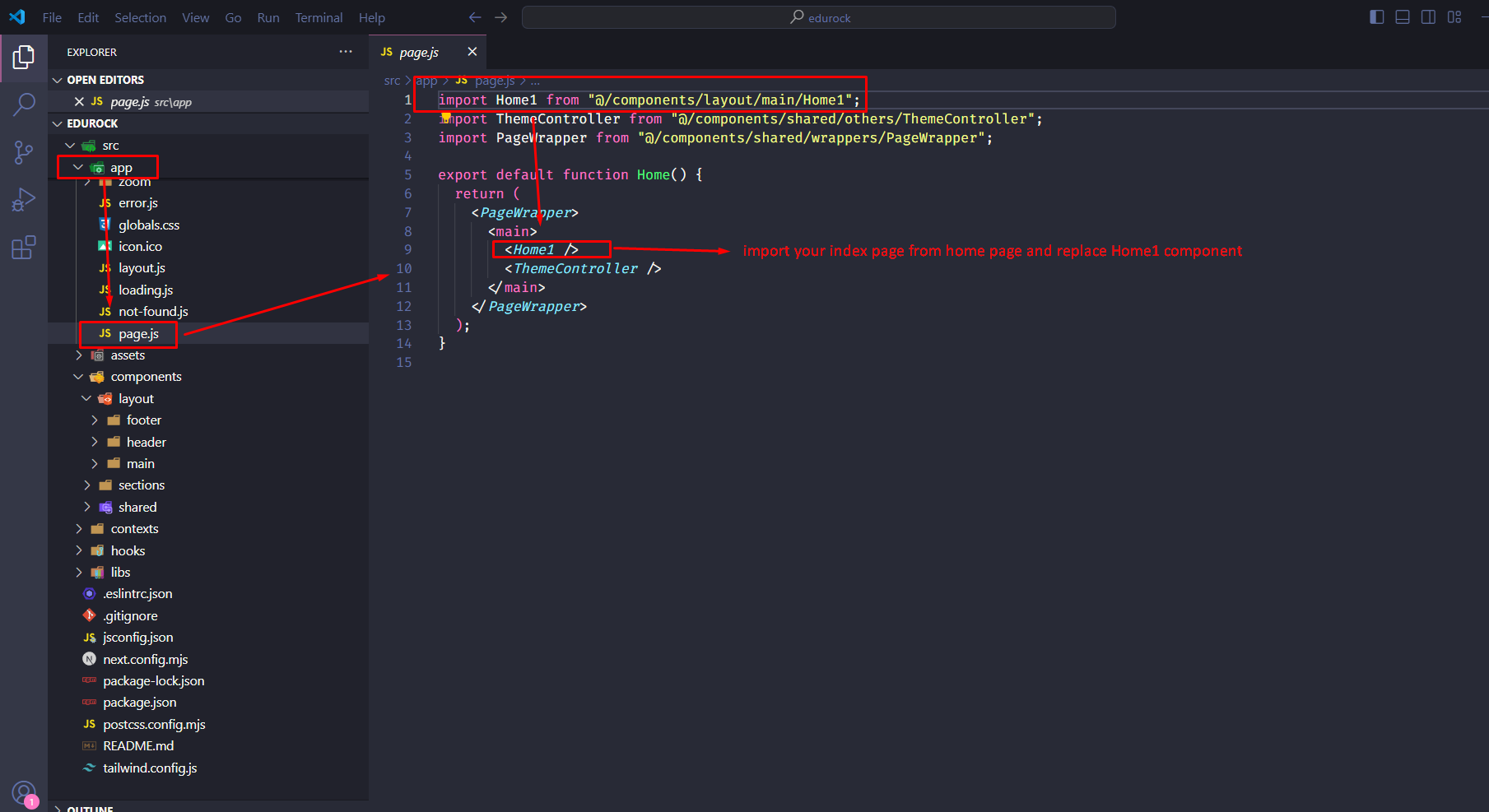Open not-found.js in the explorer
Viewport: 1489px width, 812px height.
153,311
